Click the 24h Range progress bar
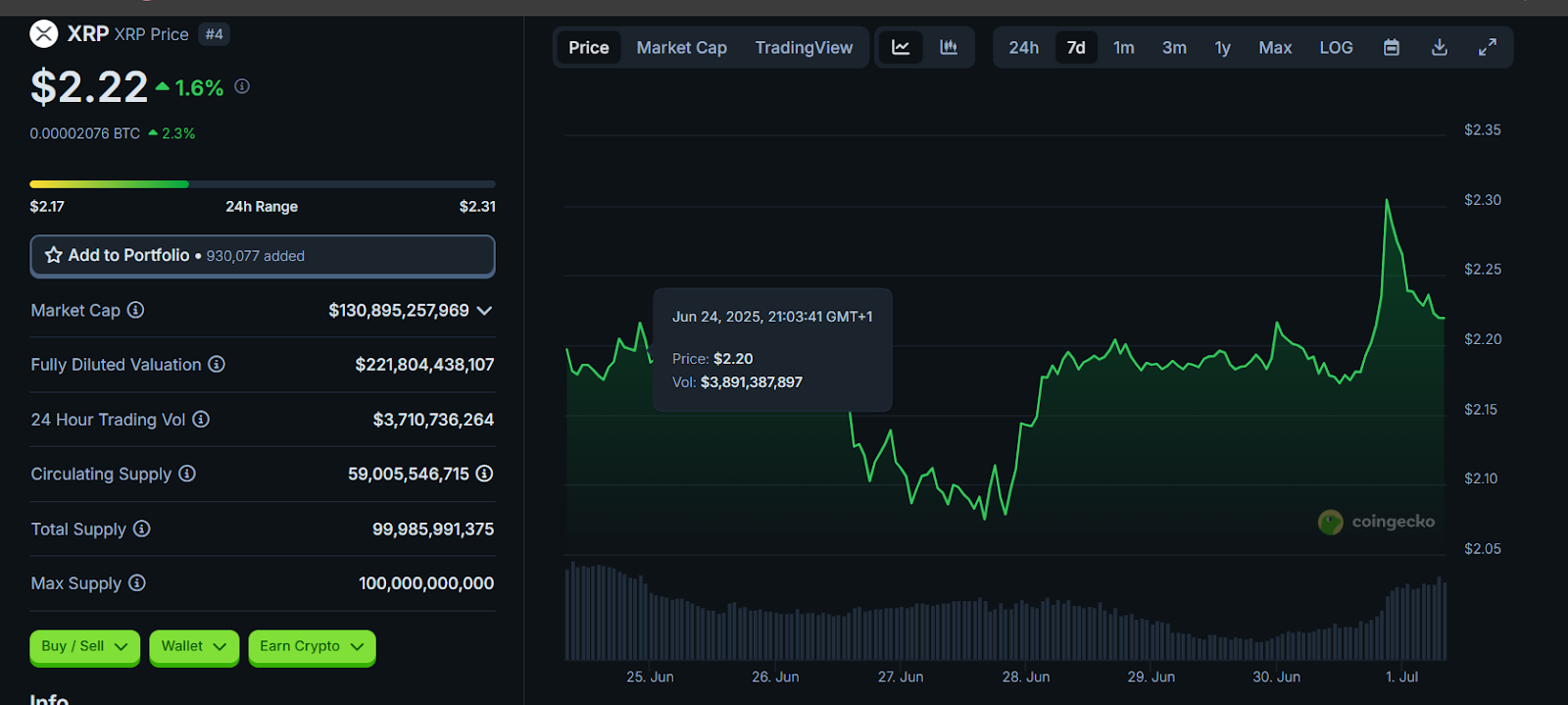This screenshot has width=1568, height=705. [x=263, y=184]
